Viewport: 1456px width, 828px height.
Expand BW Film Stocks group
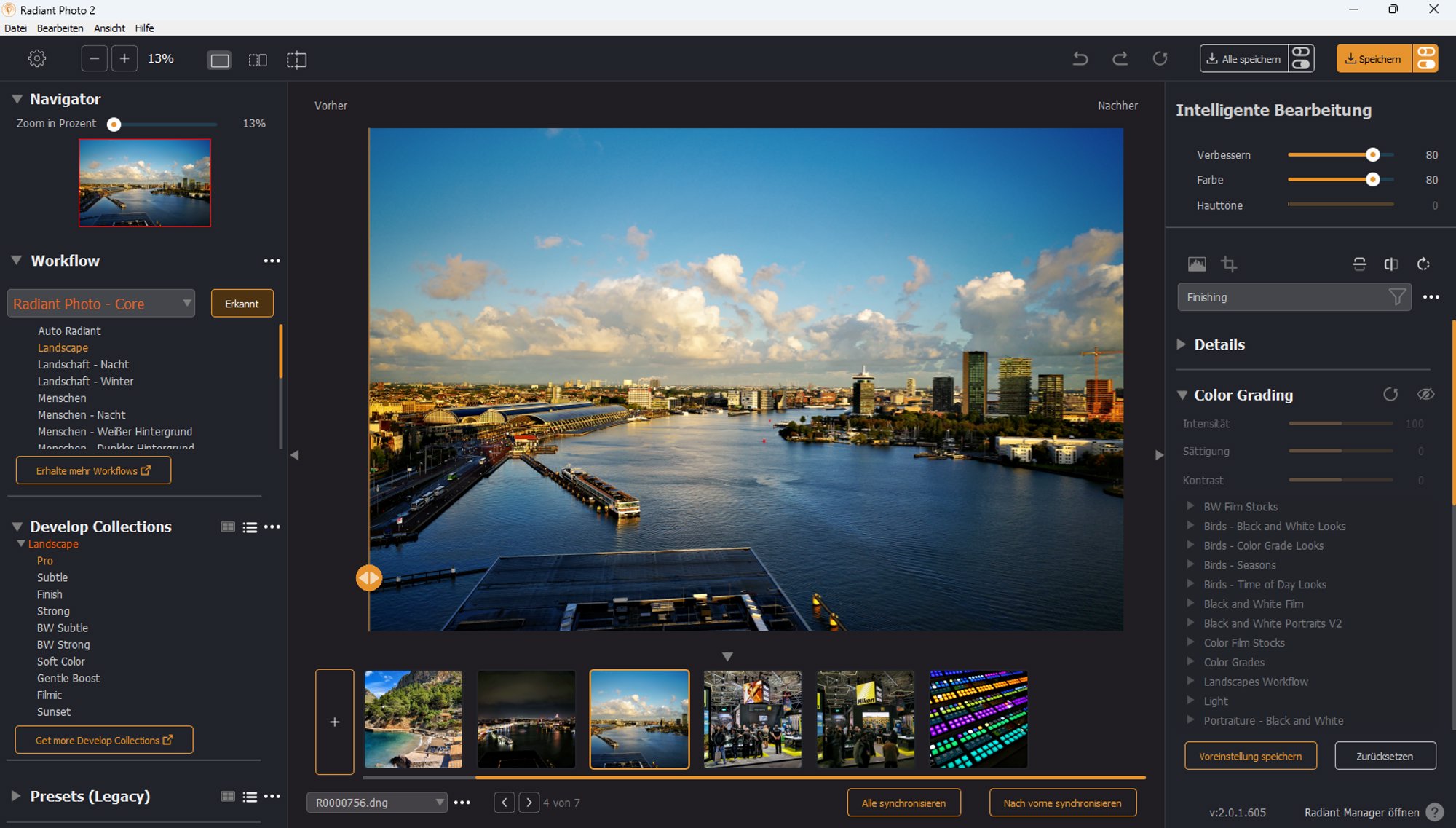tap(1191, 506)
